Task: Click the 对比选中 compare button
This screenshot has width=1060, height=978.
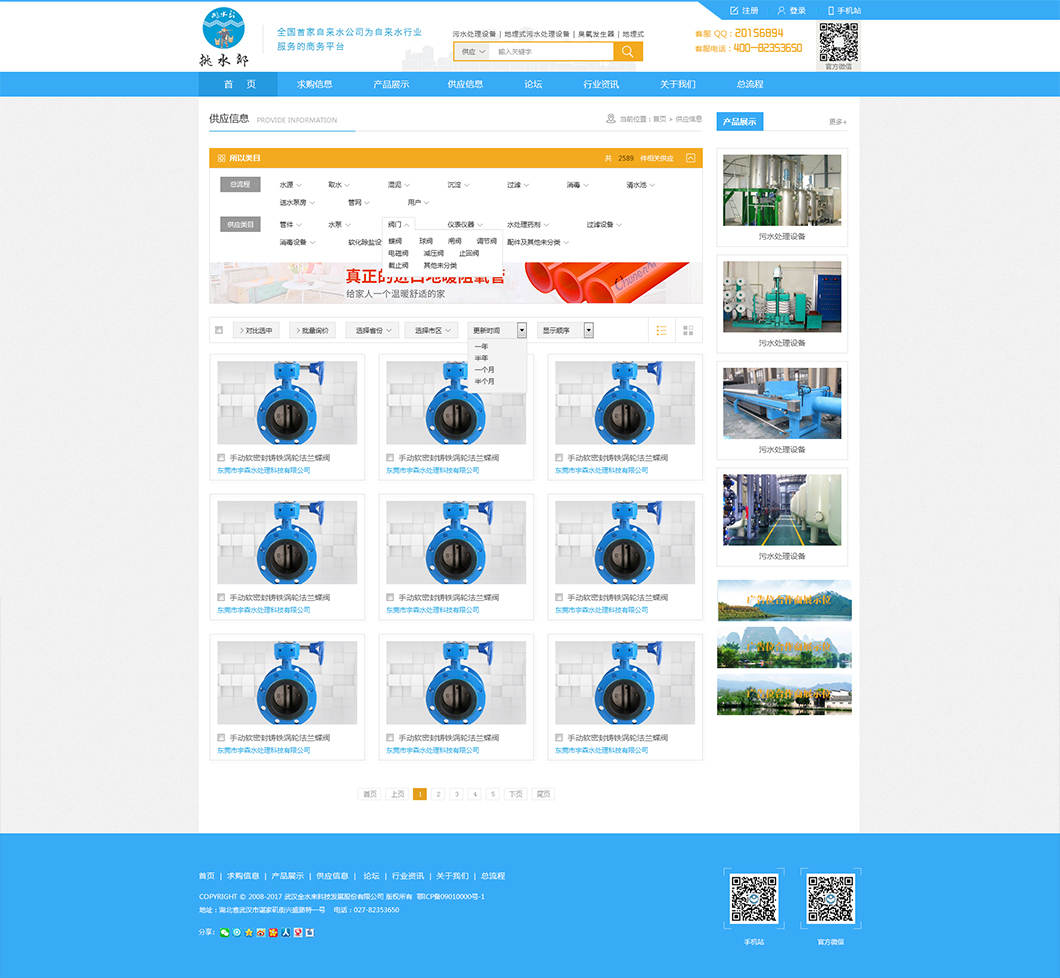Action: pyautogui.click(x=256, y=331)
